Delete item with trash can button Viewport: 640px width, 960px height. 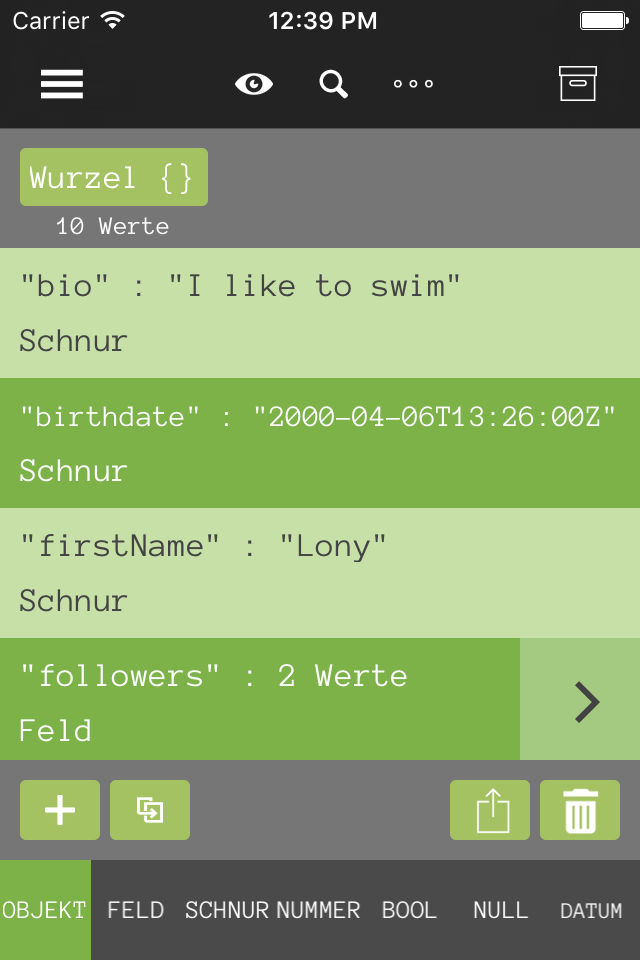pyautogui.click(x=580, y=810)
